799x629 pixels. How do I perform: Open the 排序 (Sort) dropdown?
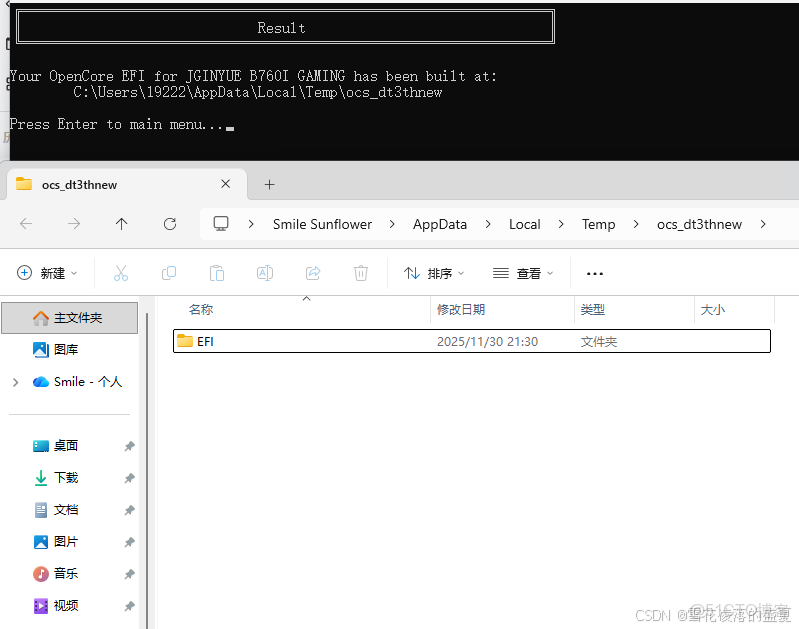434,273
